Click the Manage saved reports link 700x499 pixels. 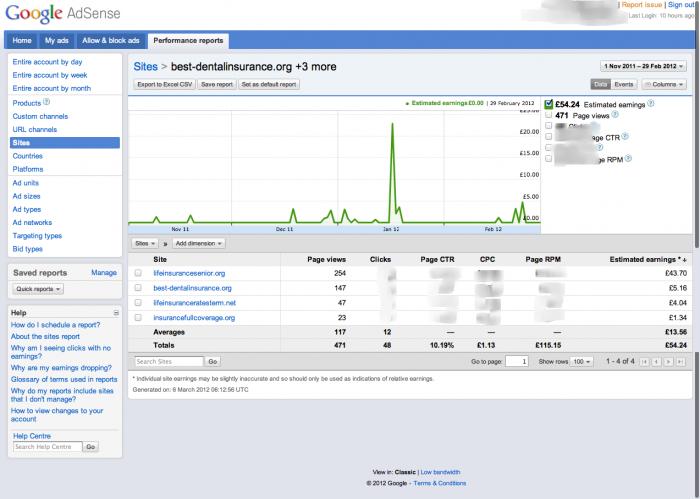[x=104, y=272]
